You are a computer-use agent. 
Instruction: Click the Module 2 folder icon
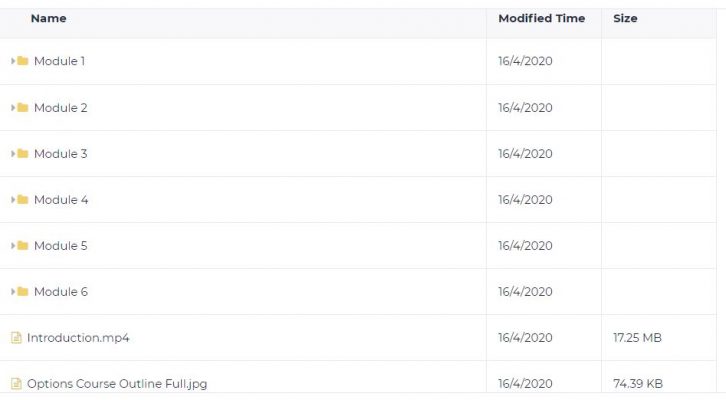coord(23,107)
